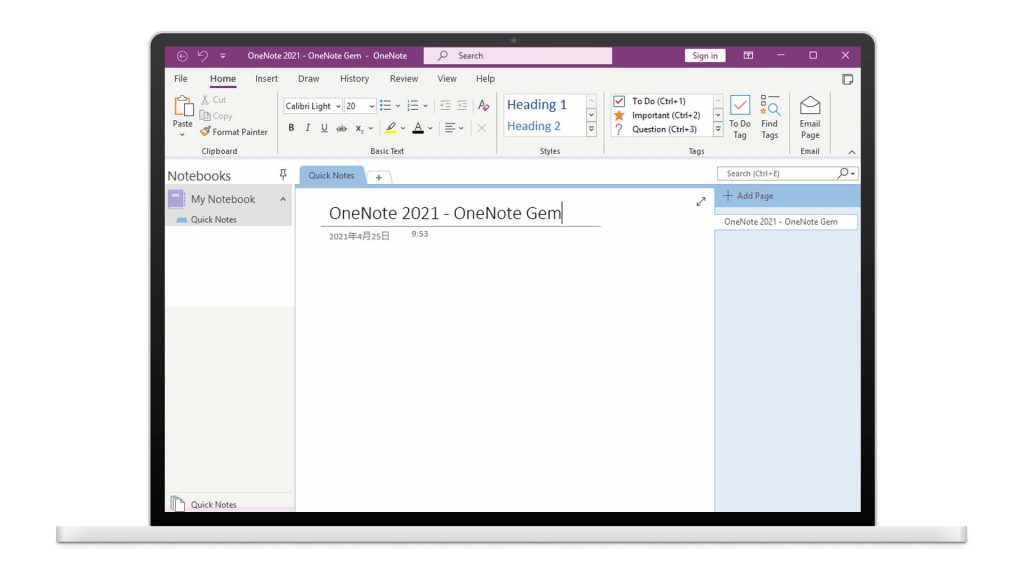Open the bullets list dropdown arrow
1024x576 pixels.
[x=396, y=105]
